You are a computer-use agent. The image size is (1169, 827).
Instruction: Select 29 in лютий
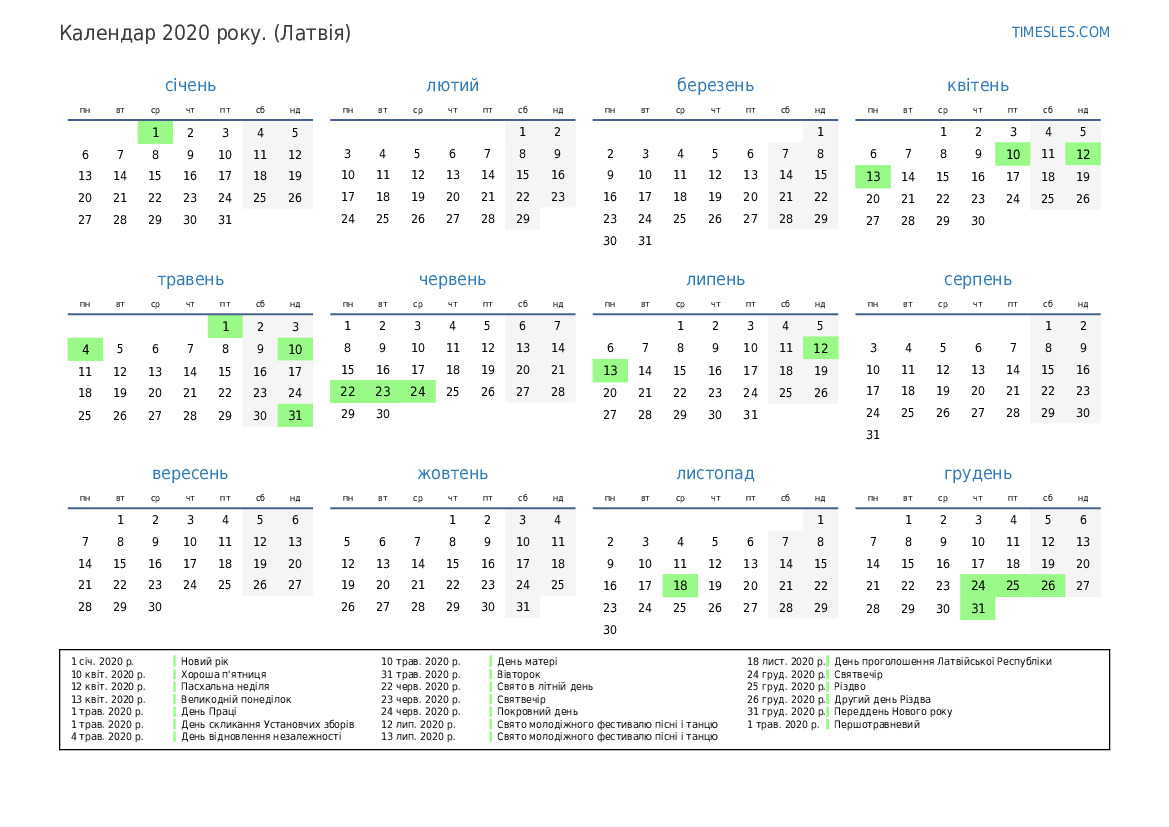523,219
